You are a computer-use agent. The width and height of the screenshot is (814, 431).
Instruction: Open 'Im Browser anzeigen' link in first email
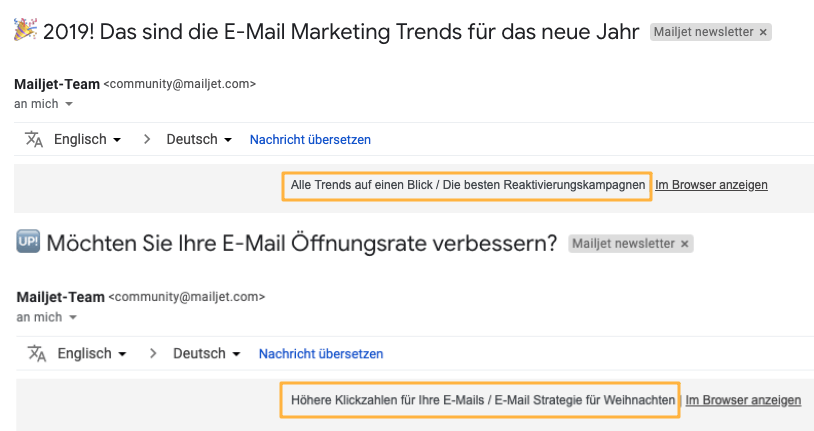[711, 185]
